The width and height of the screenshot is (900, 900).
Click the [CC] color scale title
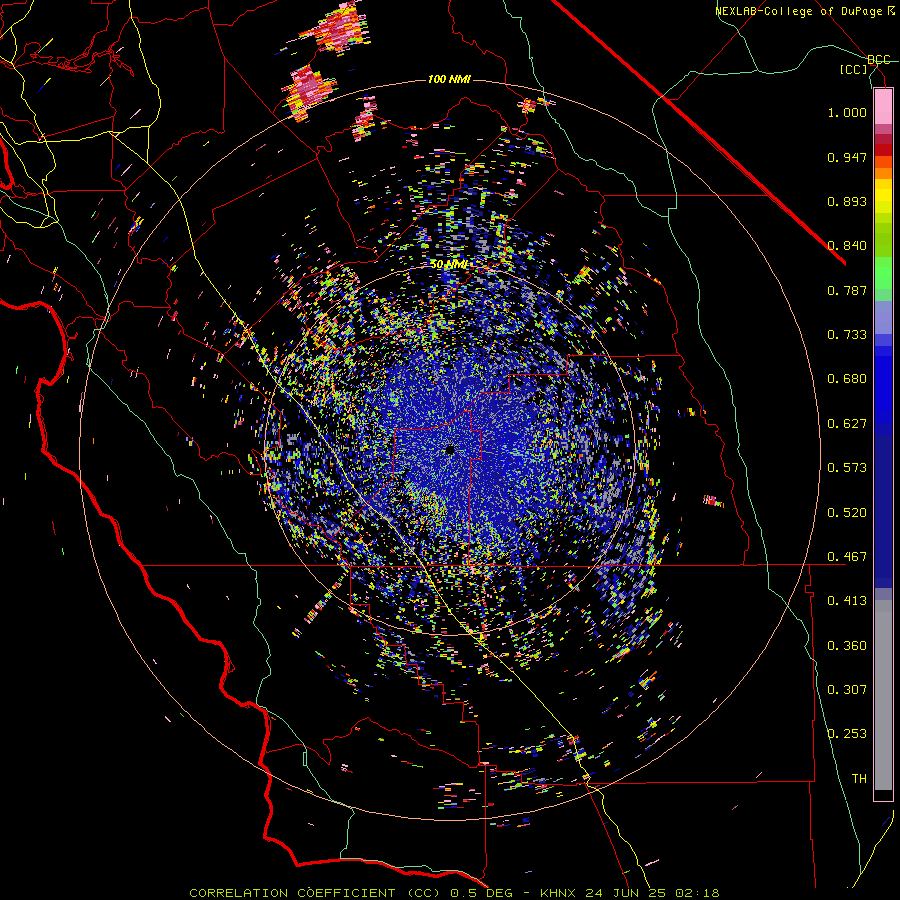tap(854, 69)
